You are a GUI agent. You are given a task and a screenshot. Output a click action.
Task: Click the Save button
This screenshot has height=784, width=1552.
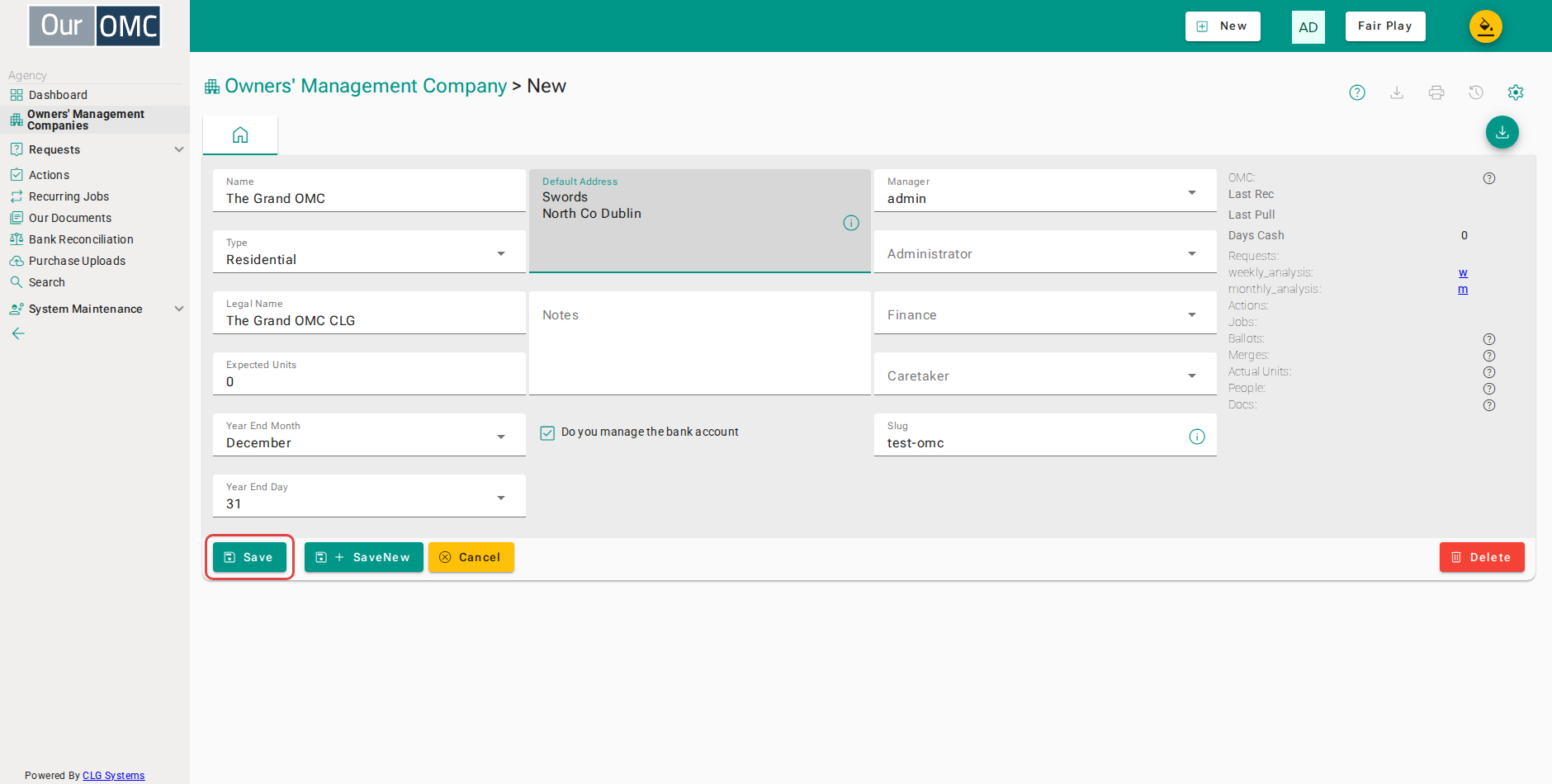tap(249, 557)
